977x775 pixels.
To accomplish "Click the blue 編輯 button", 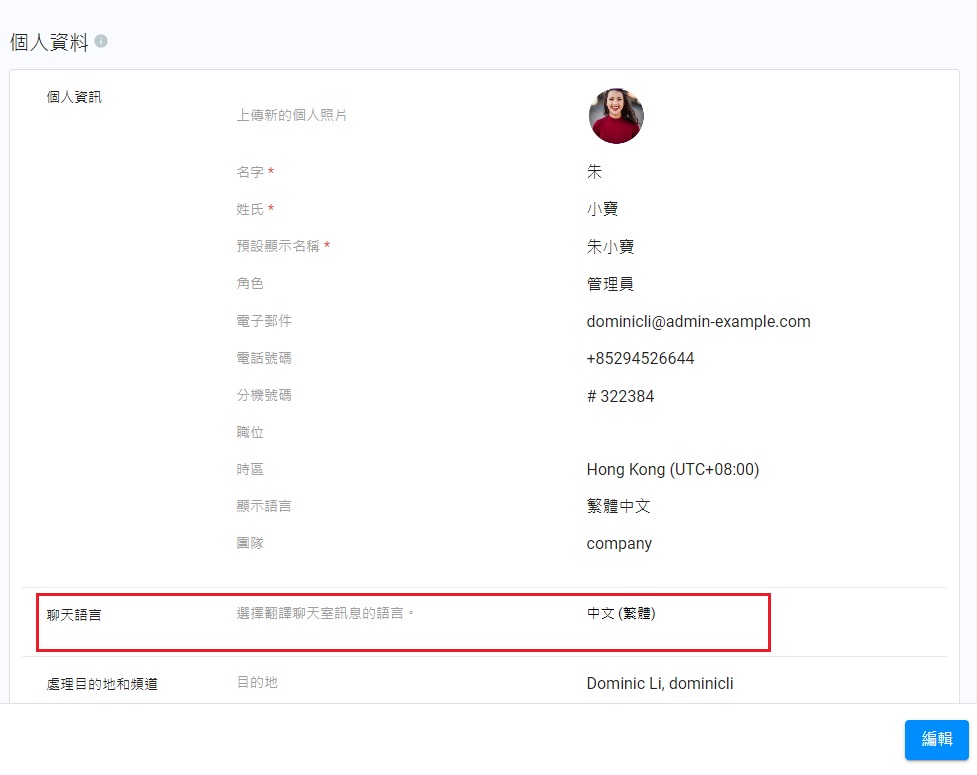I will [x=936, y=739].
